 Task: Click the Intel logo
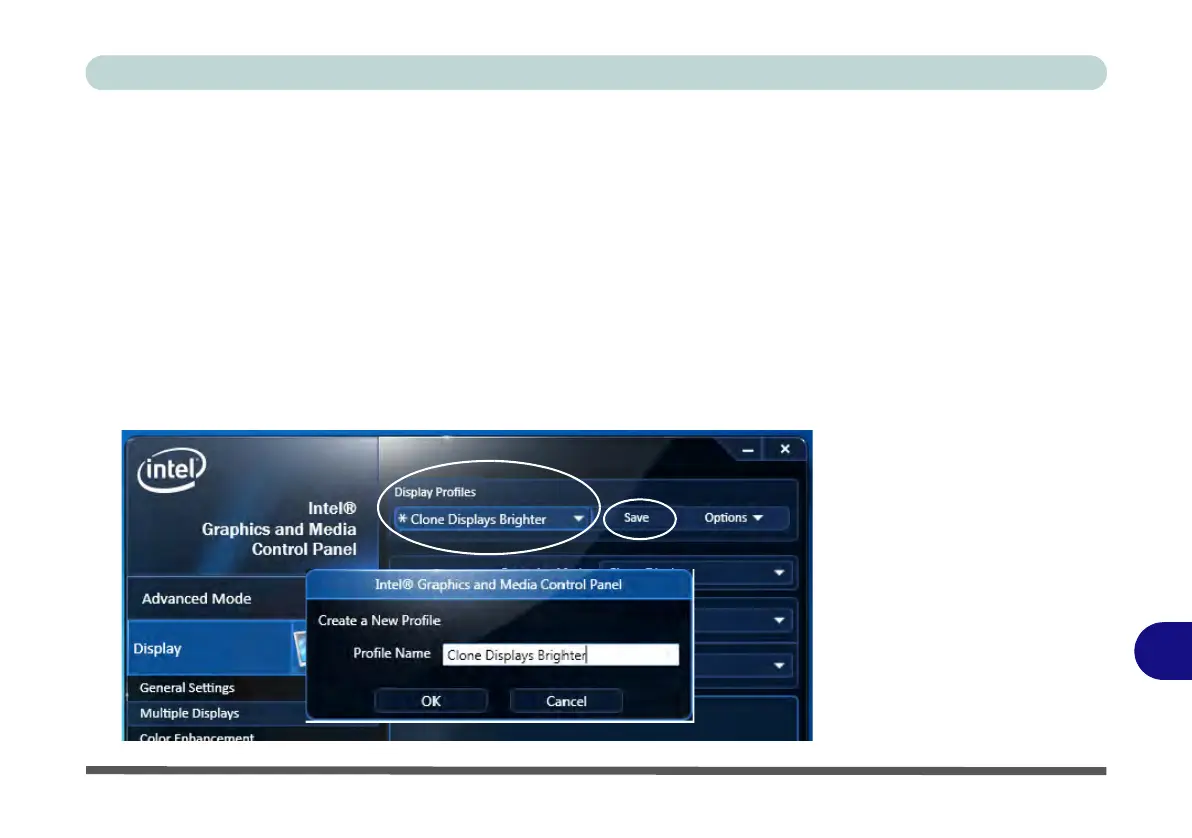tap(172, 470)
